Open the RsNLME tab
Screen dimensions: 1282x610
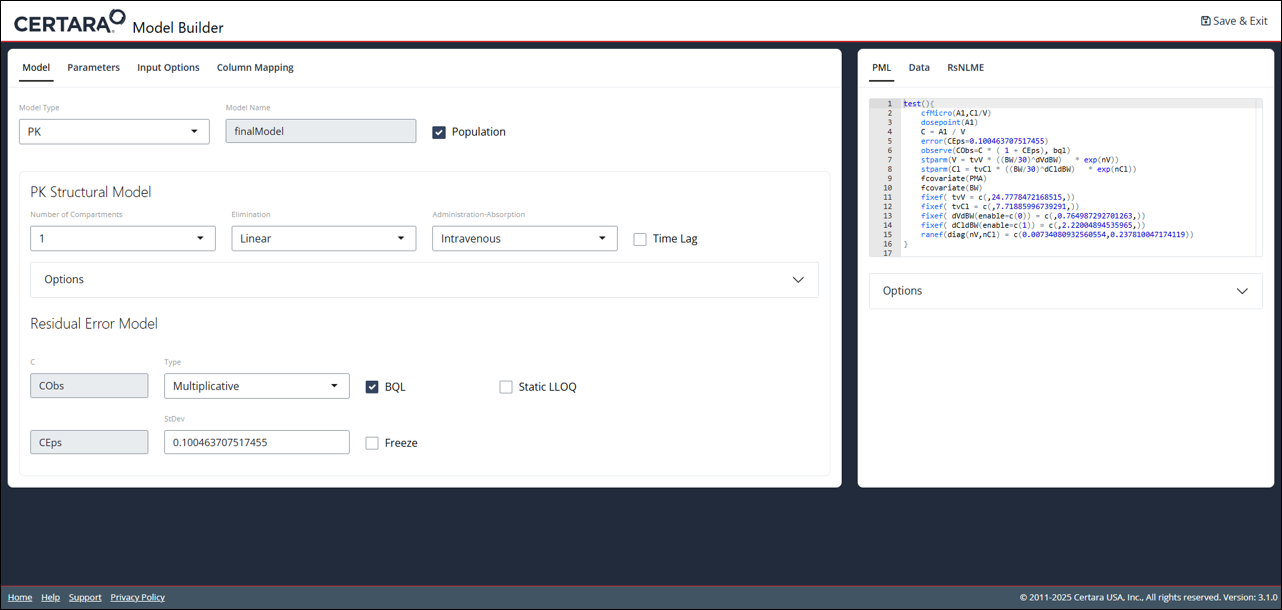[965, 68]
